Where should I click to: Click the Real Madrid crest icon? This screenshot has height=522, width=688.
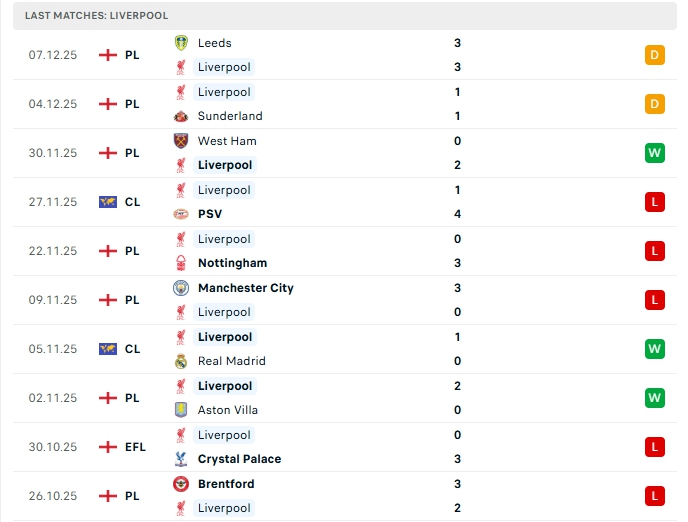(181, 361)
